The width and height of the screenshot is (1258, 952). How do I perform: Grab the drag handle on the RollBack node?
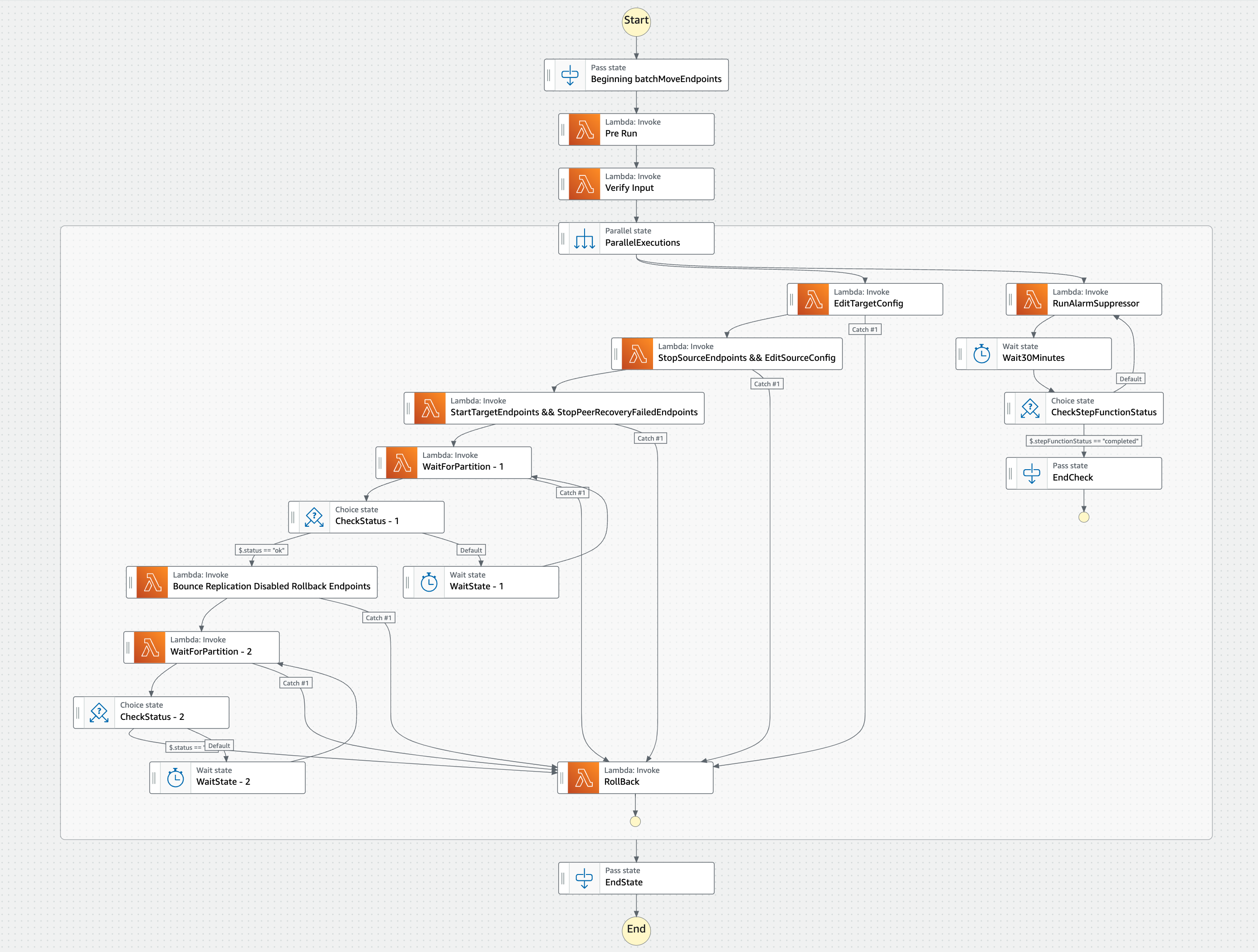pyautogui.click(x=562, y=778)
